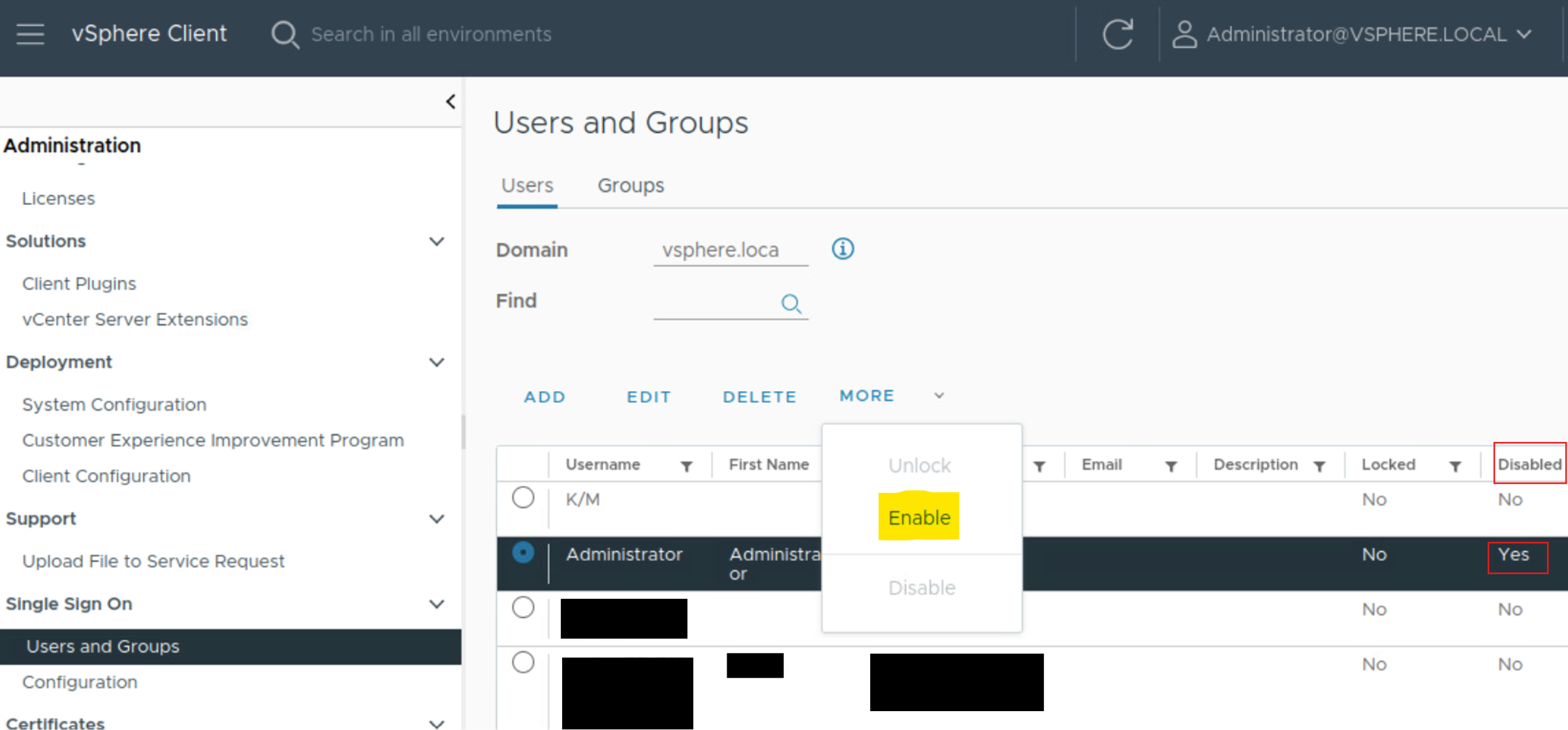Viewport: 1568px width, 730px height.
Task: Filter the Username column
Action: point(686,466)
